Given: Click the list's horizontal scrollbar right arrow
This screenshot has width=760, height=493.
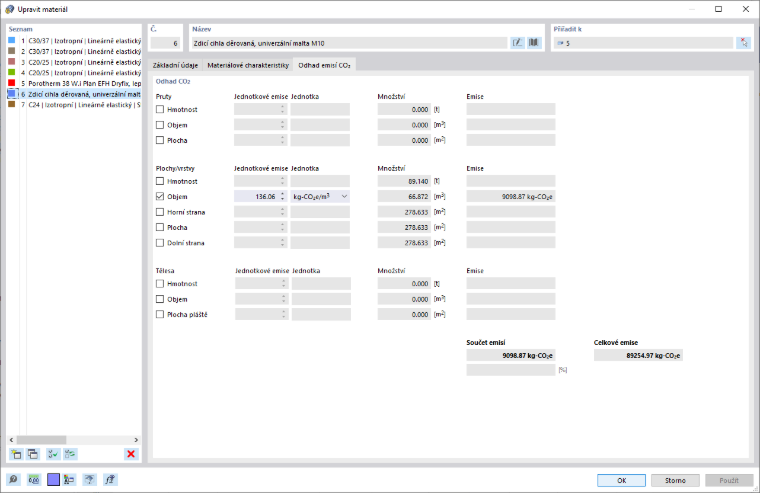Looking at the screenshot, I should pos(136,440).
